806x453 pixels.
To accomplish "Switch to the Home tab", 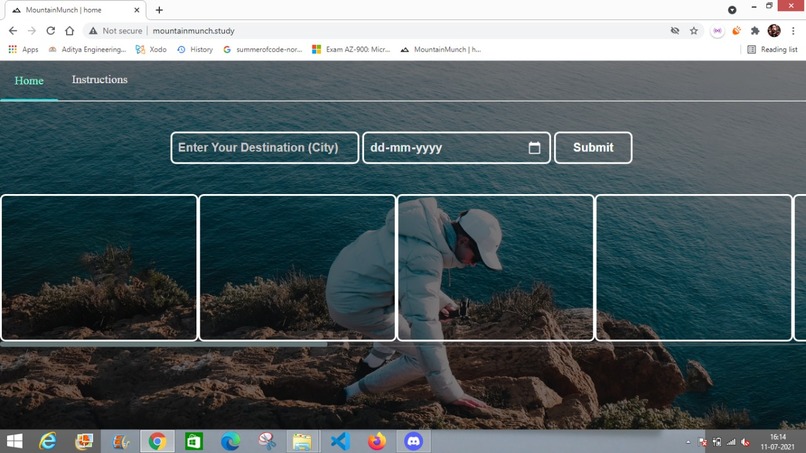I will pyautogui.click(x=29, y=81).
